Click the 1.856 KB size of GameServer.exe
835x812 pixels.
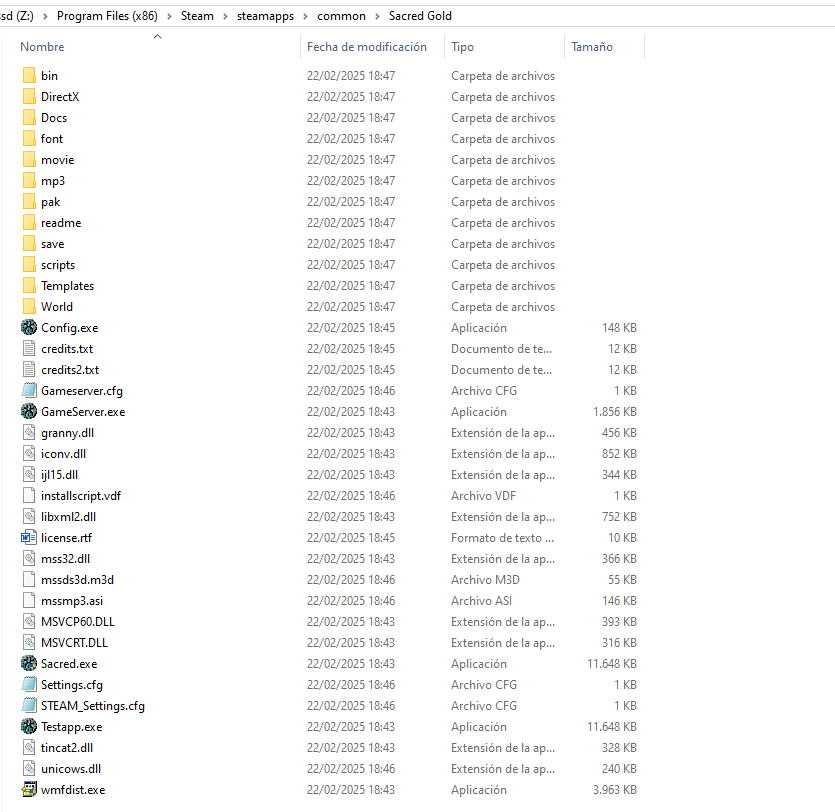615,412
